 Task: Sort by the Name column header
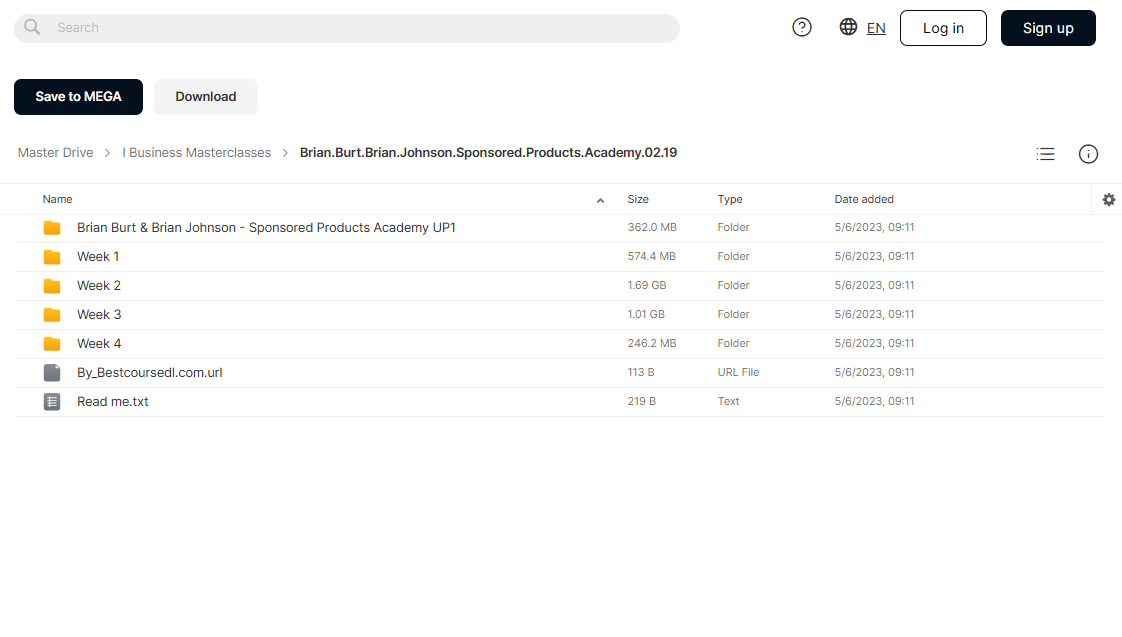point(57,199)
